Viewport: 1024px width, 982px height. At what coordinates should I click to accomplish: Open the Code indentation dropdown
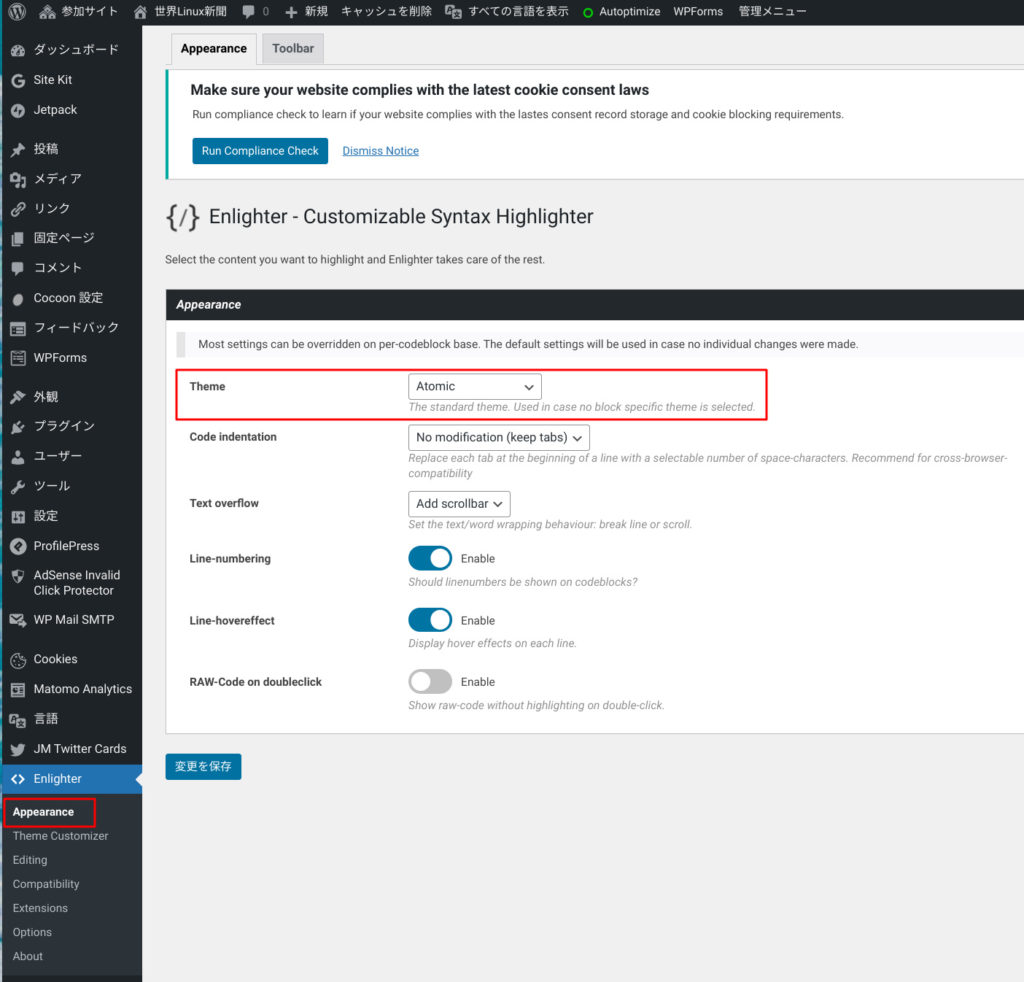point(499,437)
